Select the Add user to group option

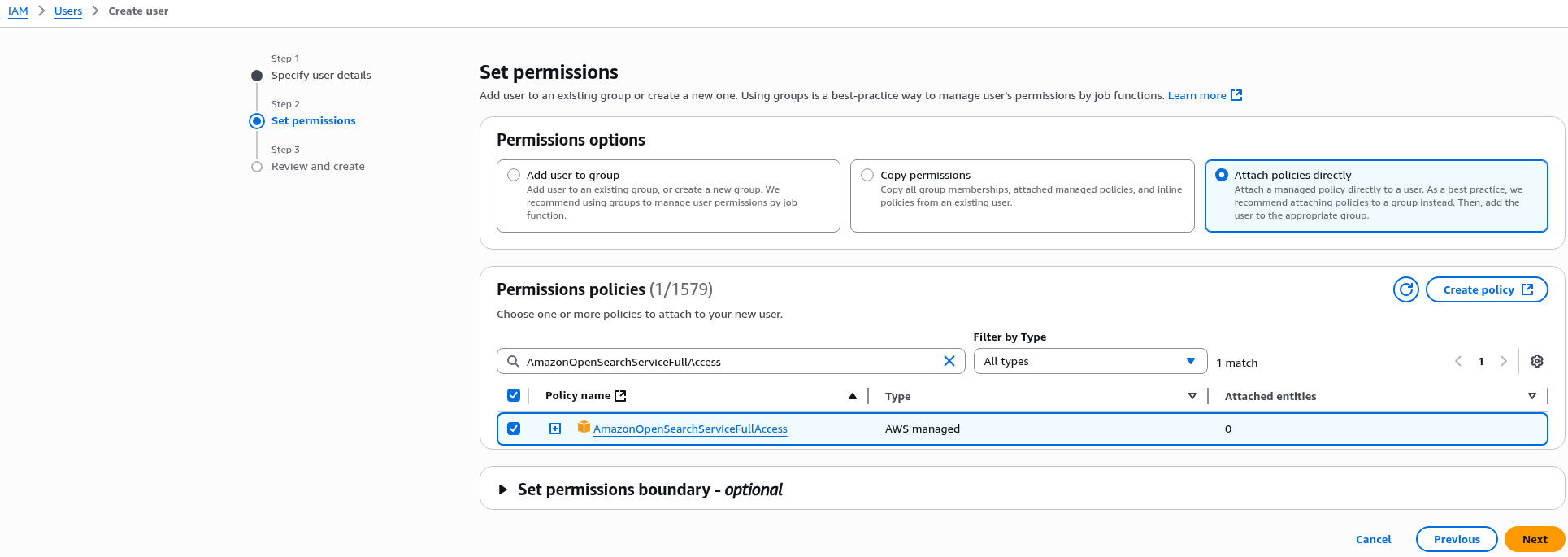point(514,175)
